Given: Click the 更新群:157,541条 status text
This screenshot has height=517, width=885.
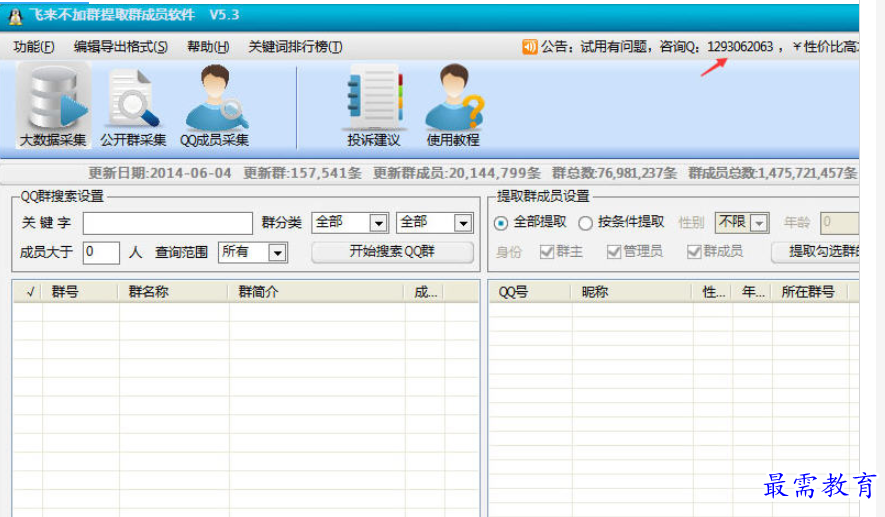Looking at the screenshot, I should click(303, 173).
